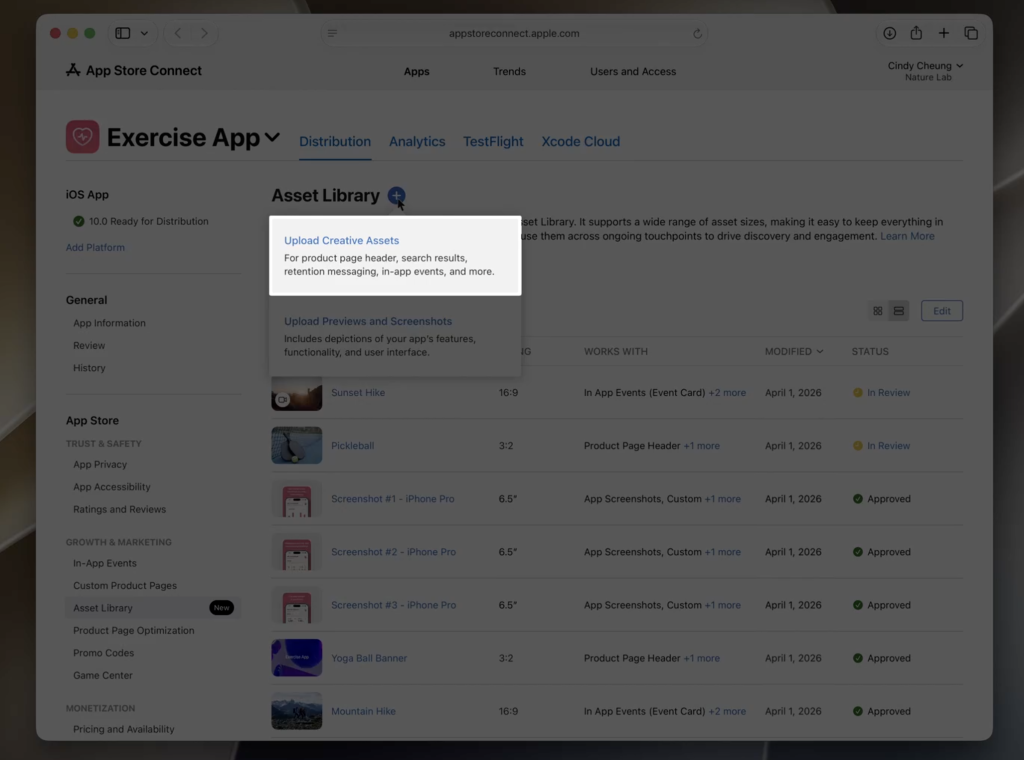Open the Yoga Ball Banner link
This screenshot has height=760, width=1024.
(369, 658)
